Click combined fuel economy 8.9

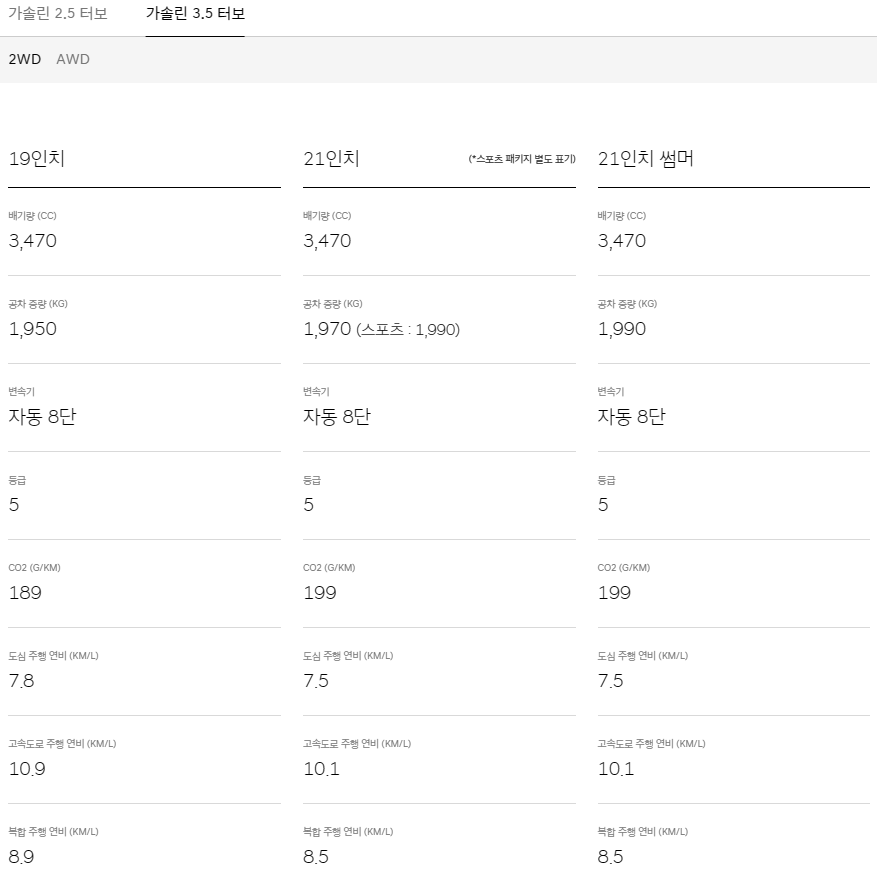[21, 857]
